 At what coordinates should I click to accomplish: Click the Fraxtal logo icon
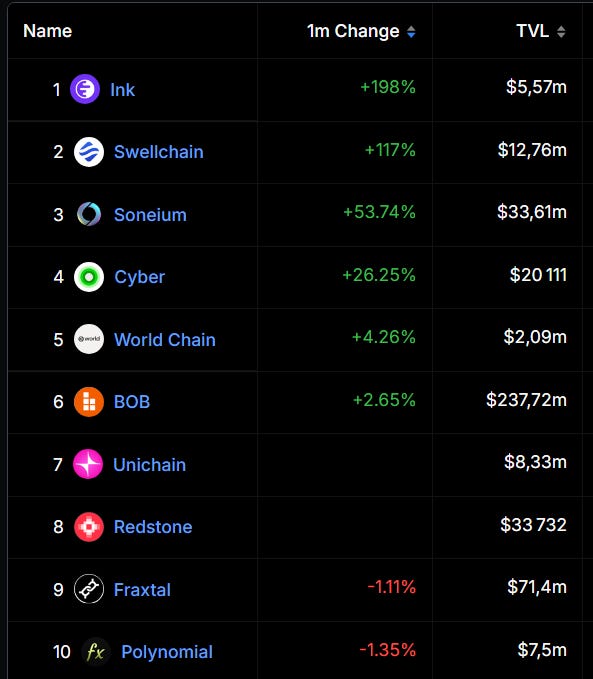[x=89, y=589]
